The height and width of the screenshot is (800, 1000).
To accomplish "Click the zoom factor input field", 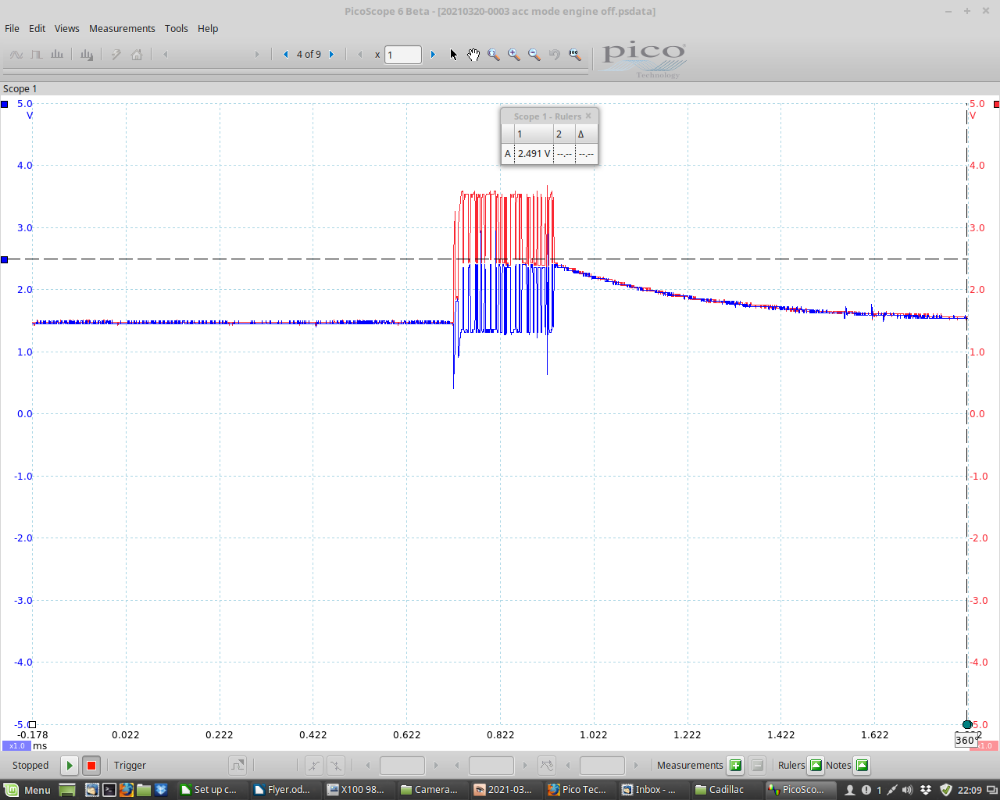I will [403, 55].
